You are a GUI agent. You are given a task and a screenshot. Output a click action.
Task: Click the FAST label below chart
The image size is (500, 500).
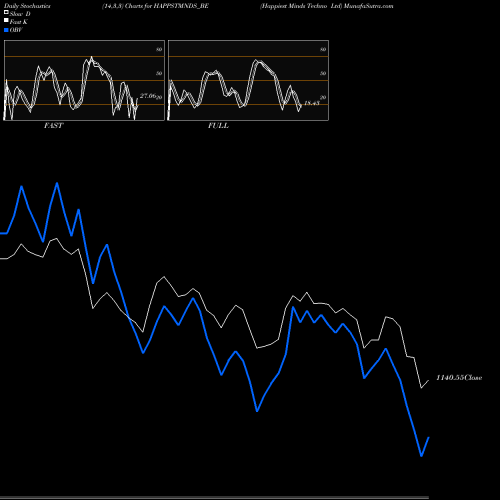point(53,126)
